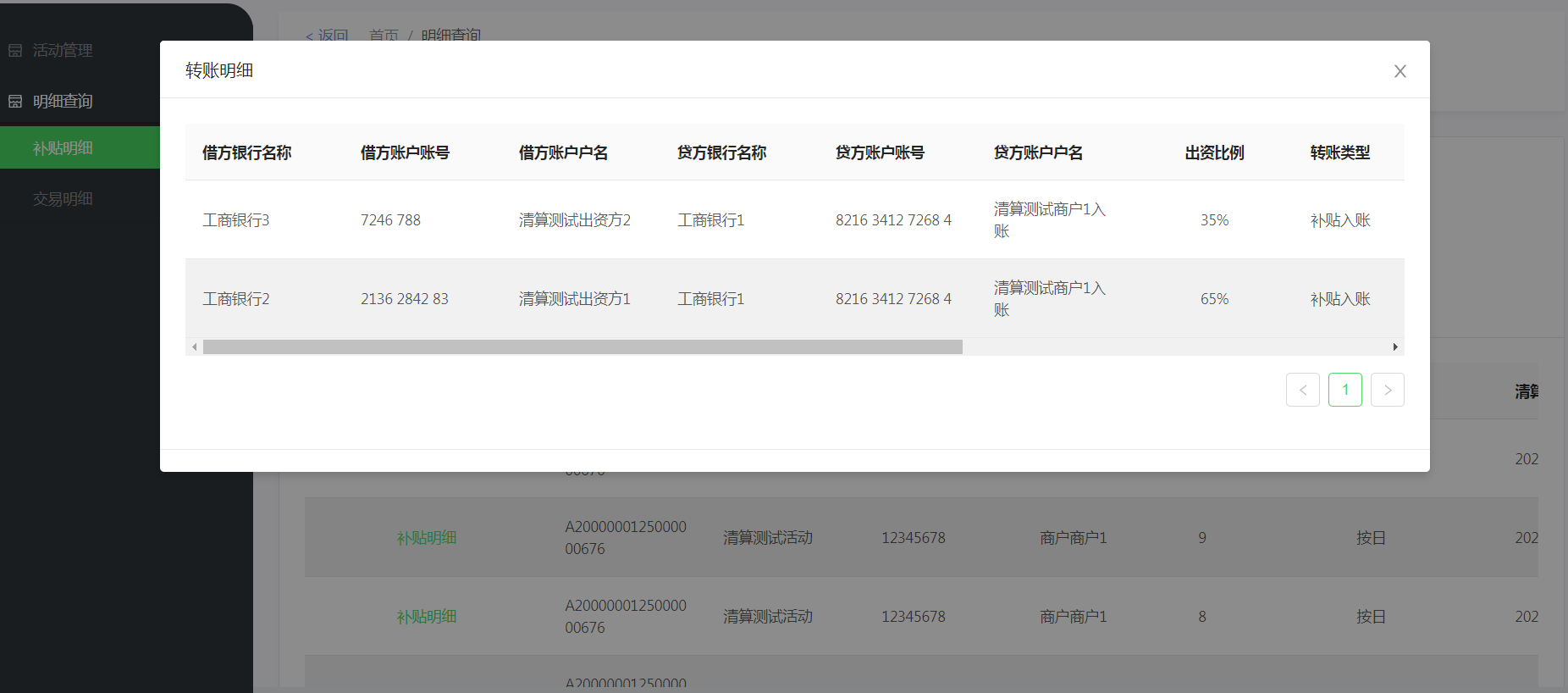The height and width of the screenshot is (693, 1568).
Task: Select page 1 in pagination
Action: [1344, 390]
